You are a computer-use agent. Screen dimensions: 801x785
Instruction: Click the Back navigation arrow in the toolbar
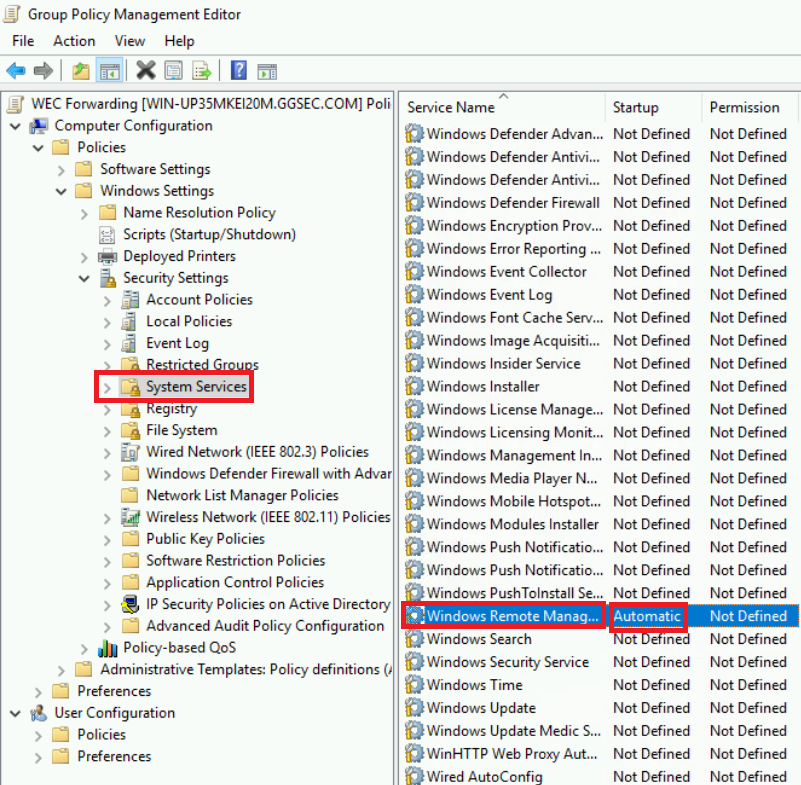(x=16, y=70)
